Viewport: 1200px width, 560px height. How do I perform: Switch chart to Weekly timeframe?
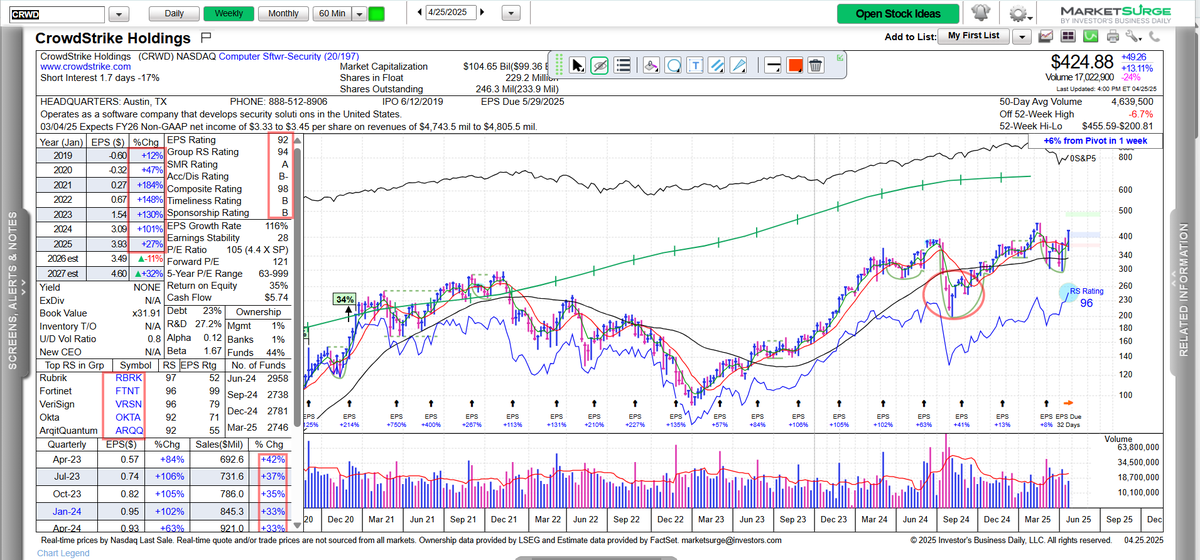click(x=228, y=14)
